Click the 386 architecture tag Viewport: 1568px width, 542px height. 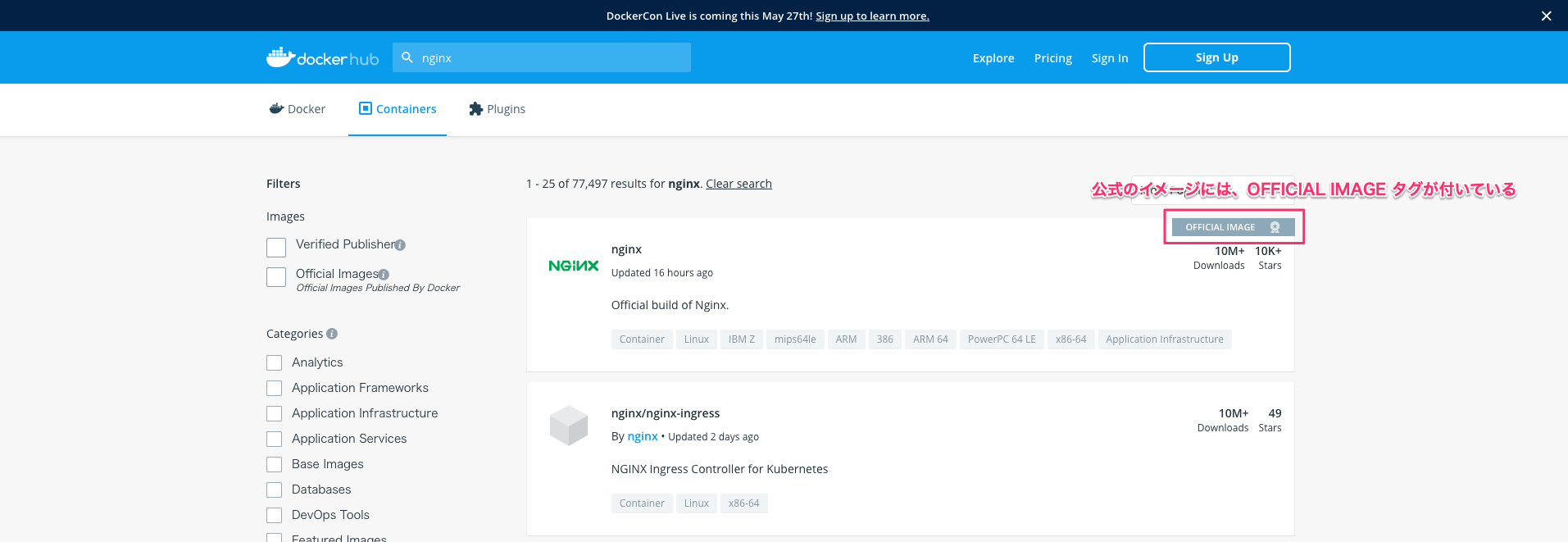[885, 339]
